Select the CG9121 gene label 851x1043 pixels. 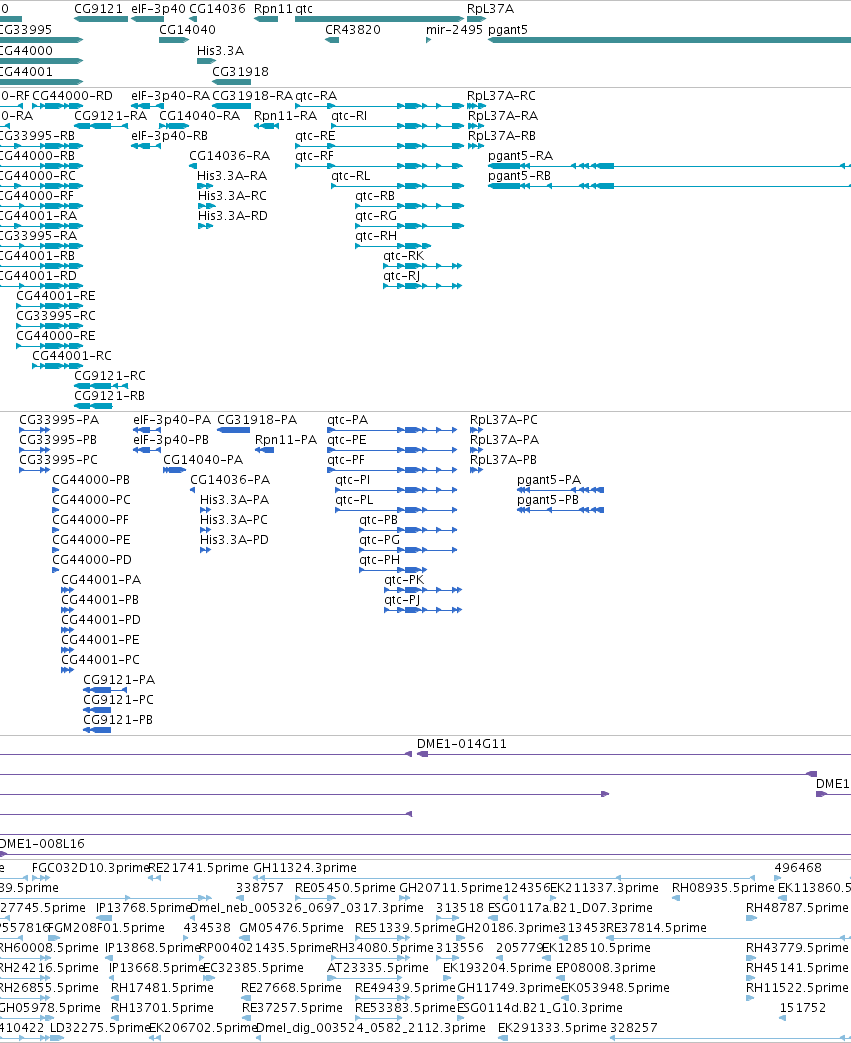pyautogui.click(x=98, y=9)
